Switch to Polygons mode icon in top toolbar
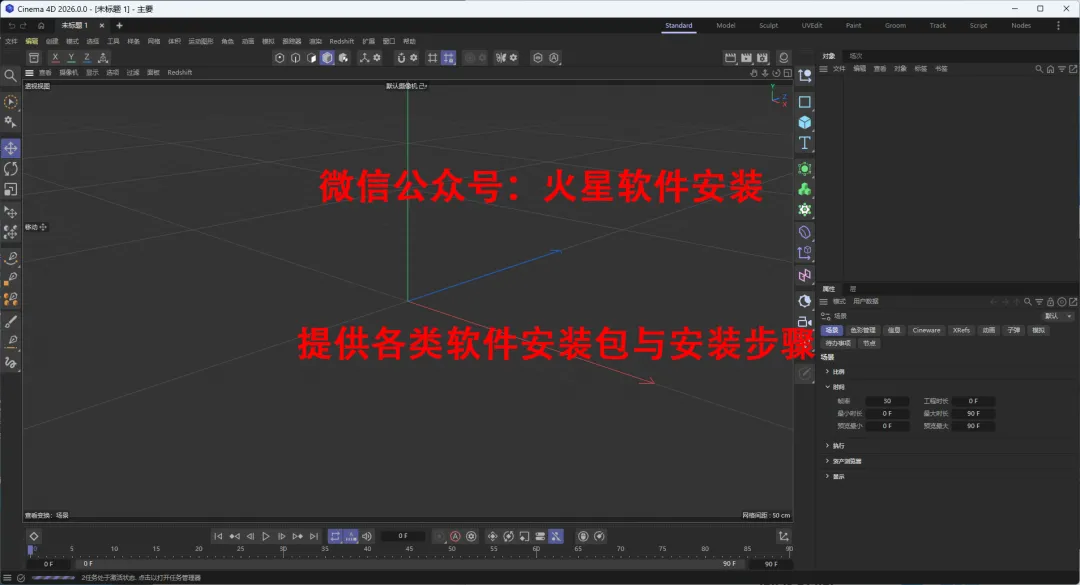1080x585 pixels. click(x=311, y=58)
